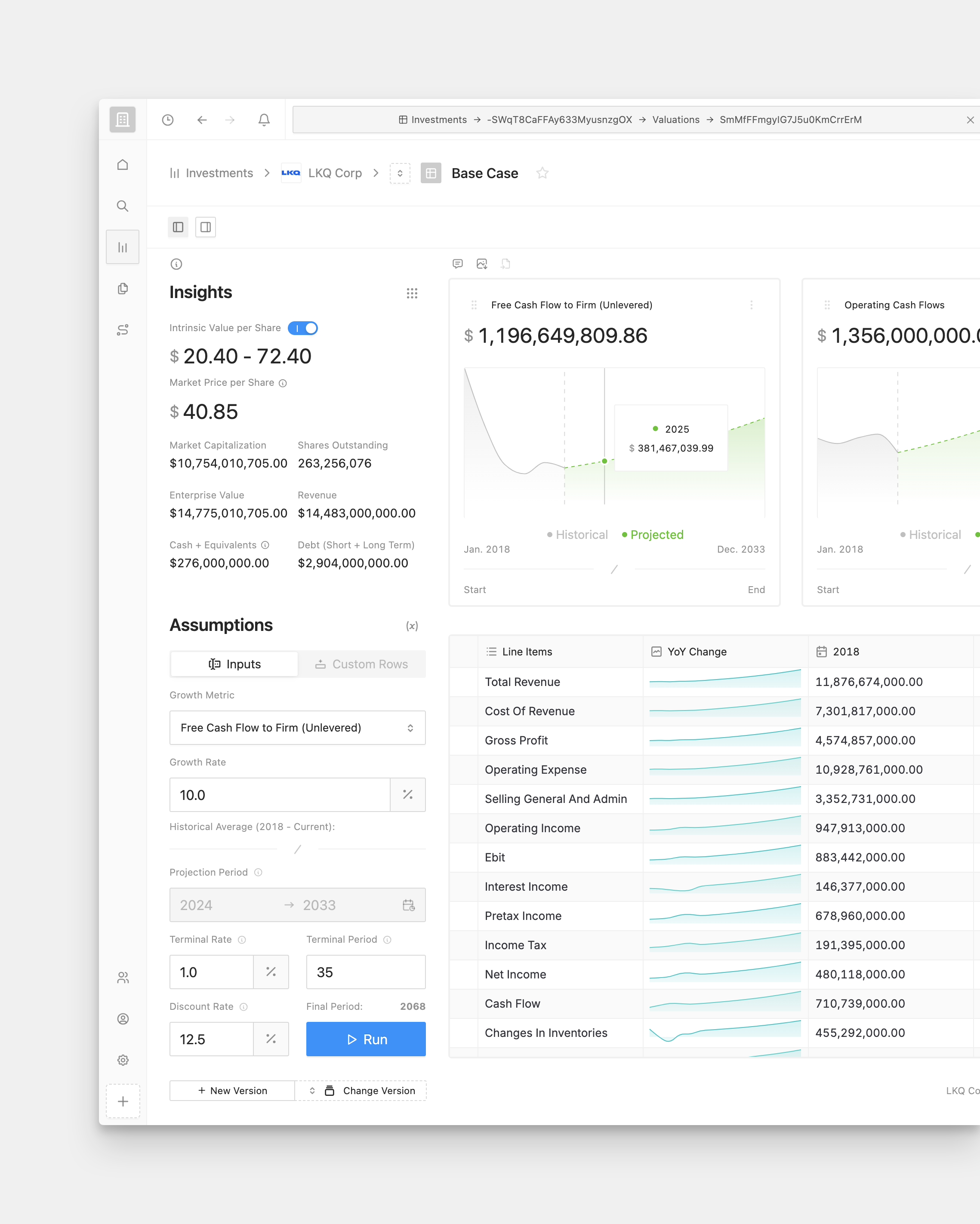The image size is (980, 1224).
Task: Click Terminal Rate info icon
Action: [x=242, y=940]
